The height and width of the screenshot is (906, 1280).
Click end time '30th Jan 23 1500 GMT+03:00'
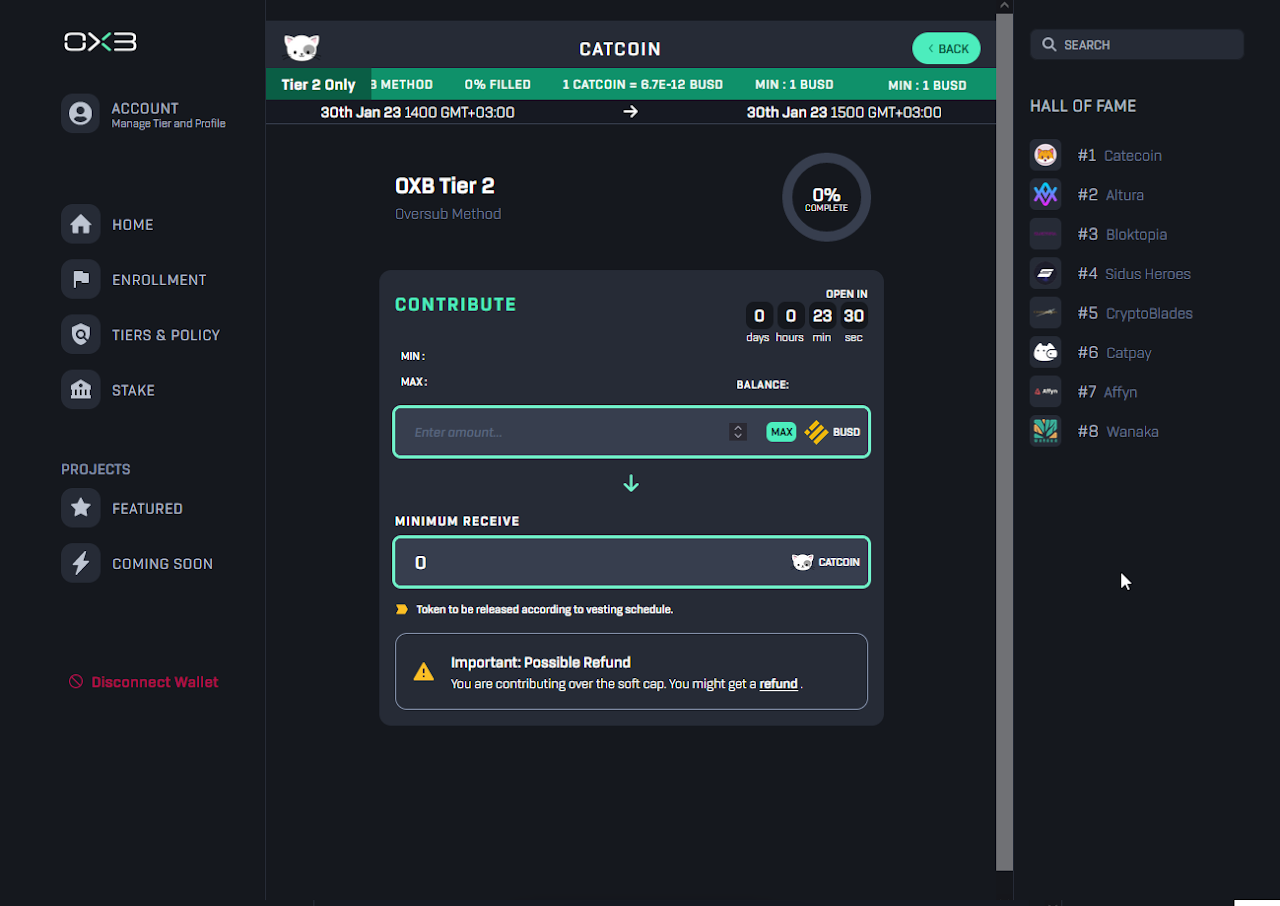tap(844, 112)
